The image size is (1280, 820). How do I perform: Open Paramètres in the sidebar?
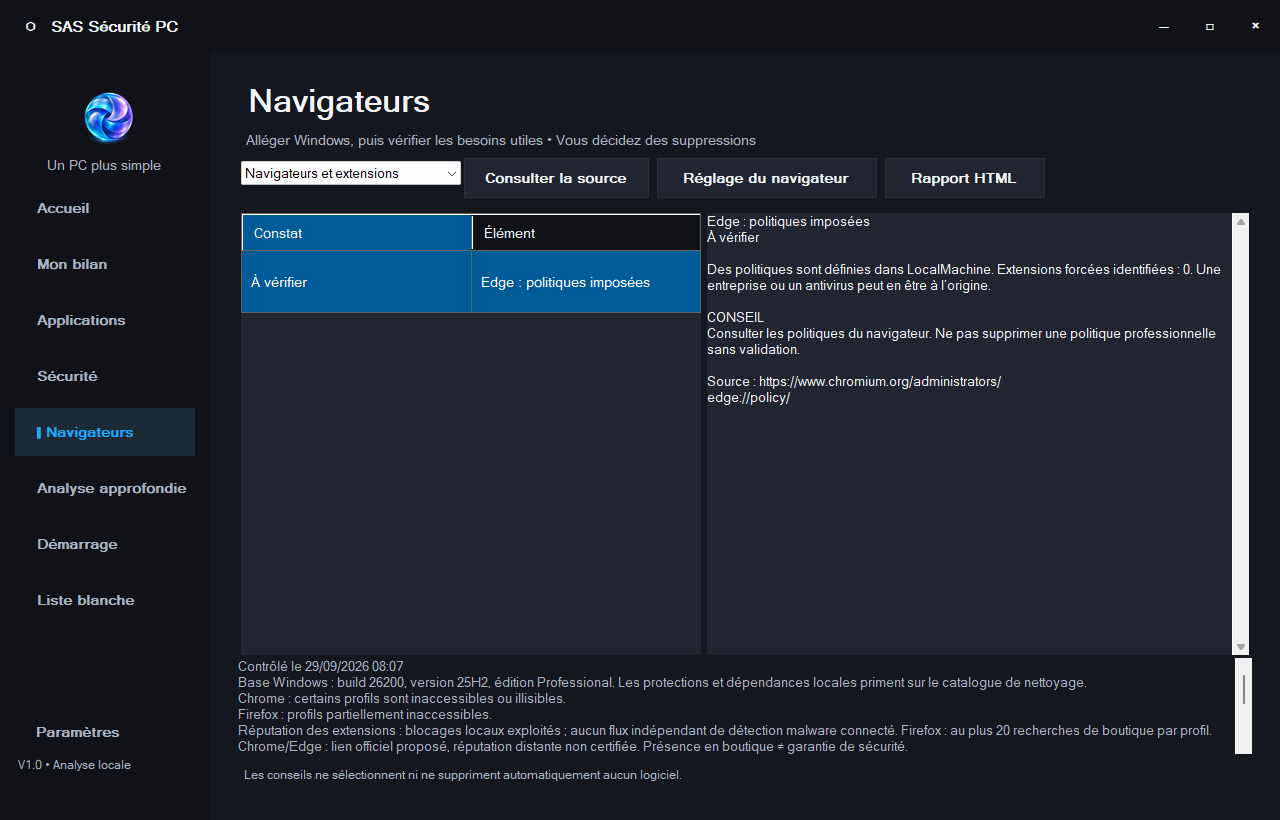point(78,732)
